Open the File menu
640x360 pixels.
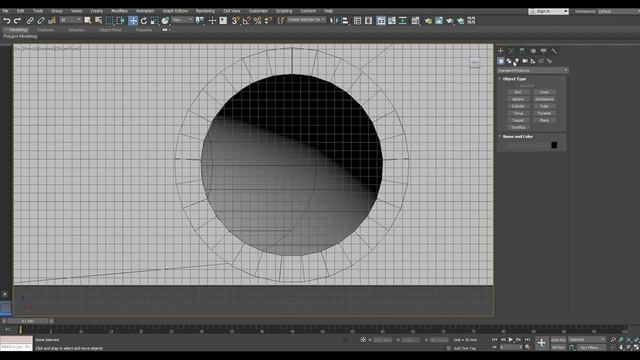pyautogui.click(x=5, y=11)
